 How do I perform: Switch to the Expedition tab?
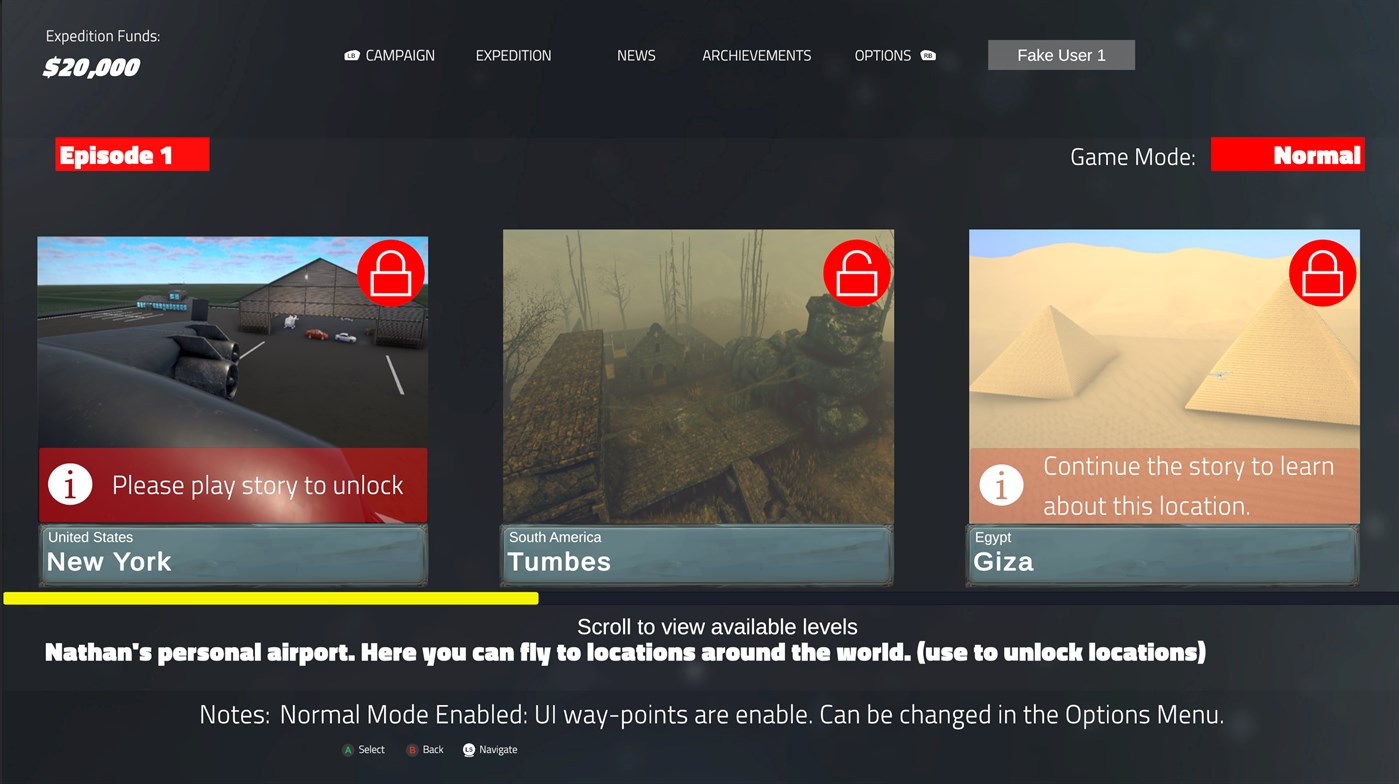click(513, 56)
